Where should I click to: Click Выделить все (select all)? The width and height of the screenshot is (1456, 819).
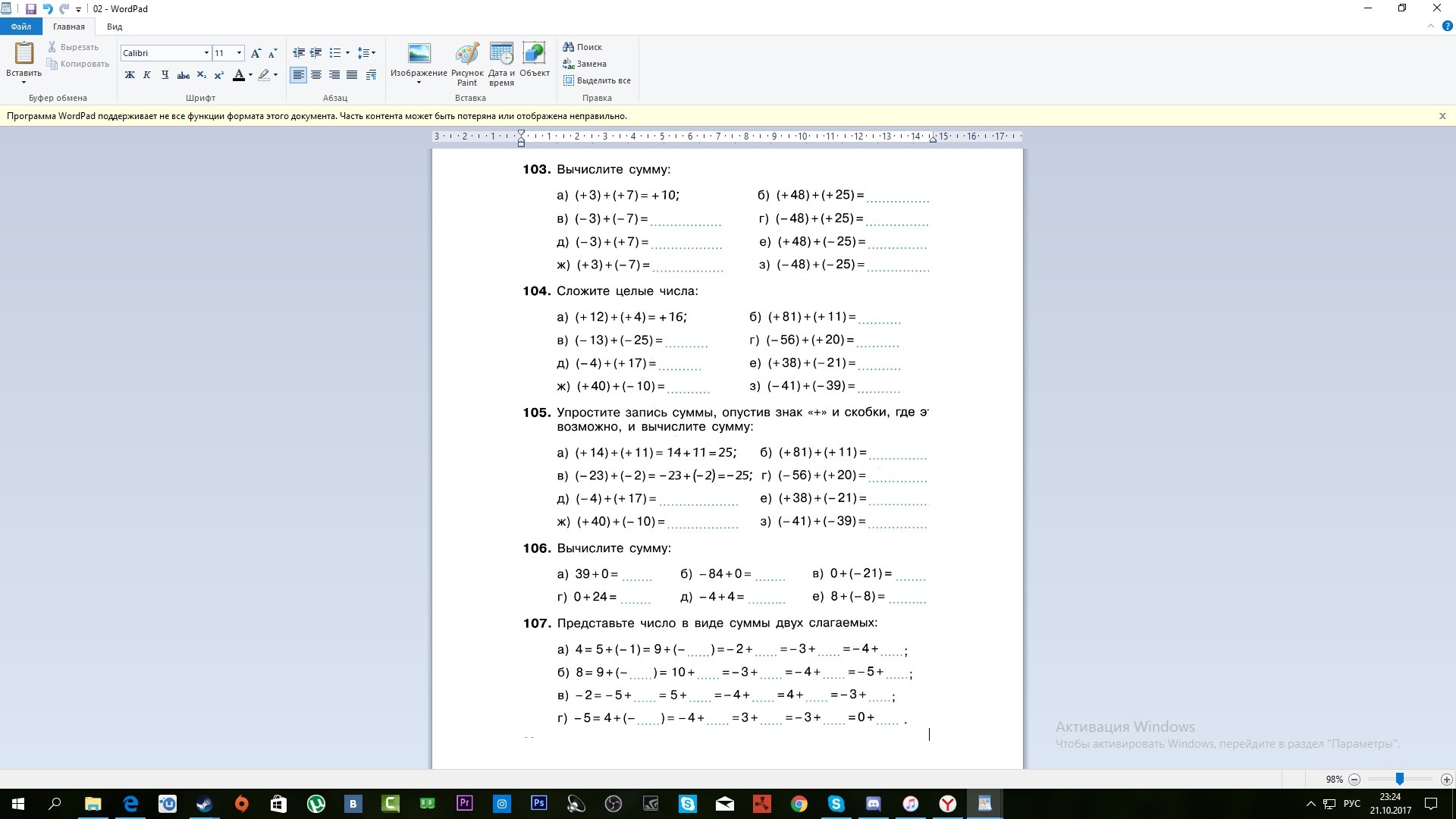[597, 80]
